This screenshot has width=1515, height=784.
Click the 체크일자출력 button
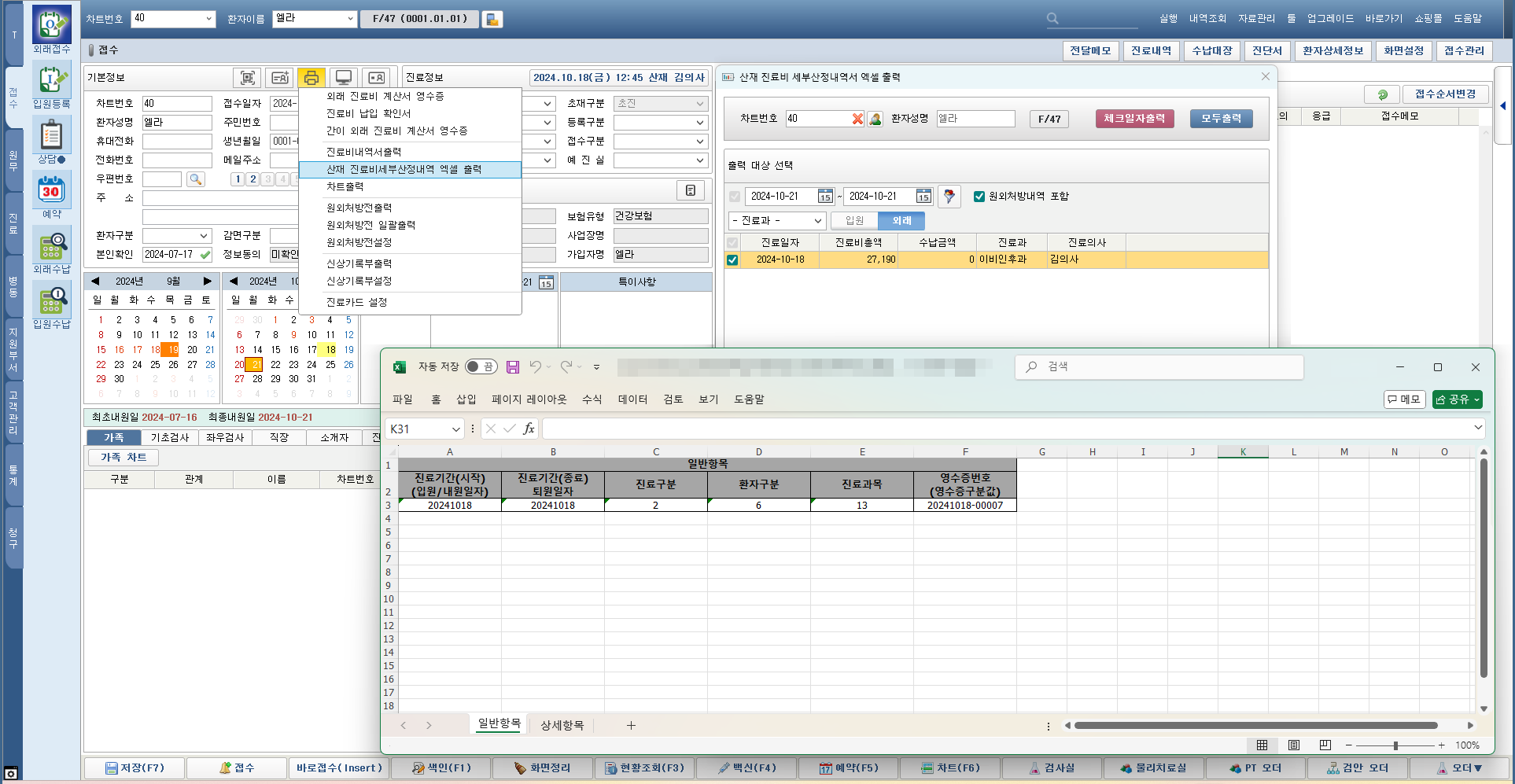pyautogui.click(x=1134, y=119)
